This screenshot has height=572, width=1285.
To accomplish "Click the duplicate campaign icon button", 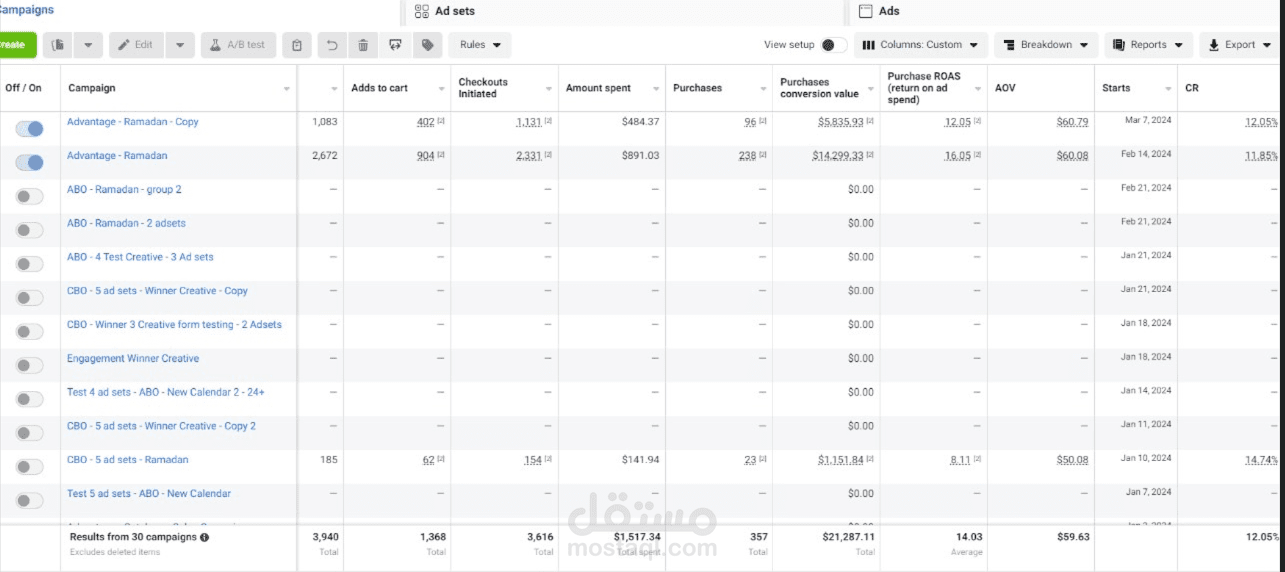I will click(x=60, y=45).
